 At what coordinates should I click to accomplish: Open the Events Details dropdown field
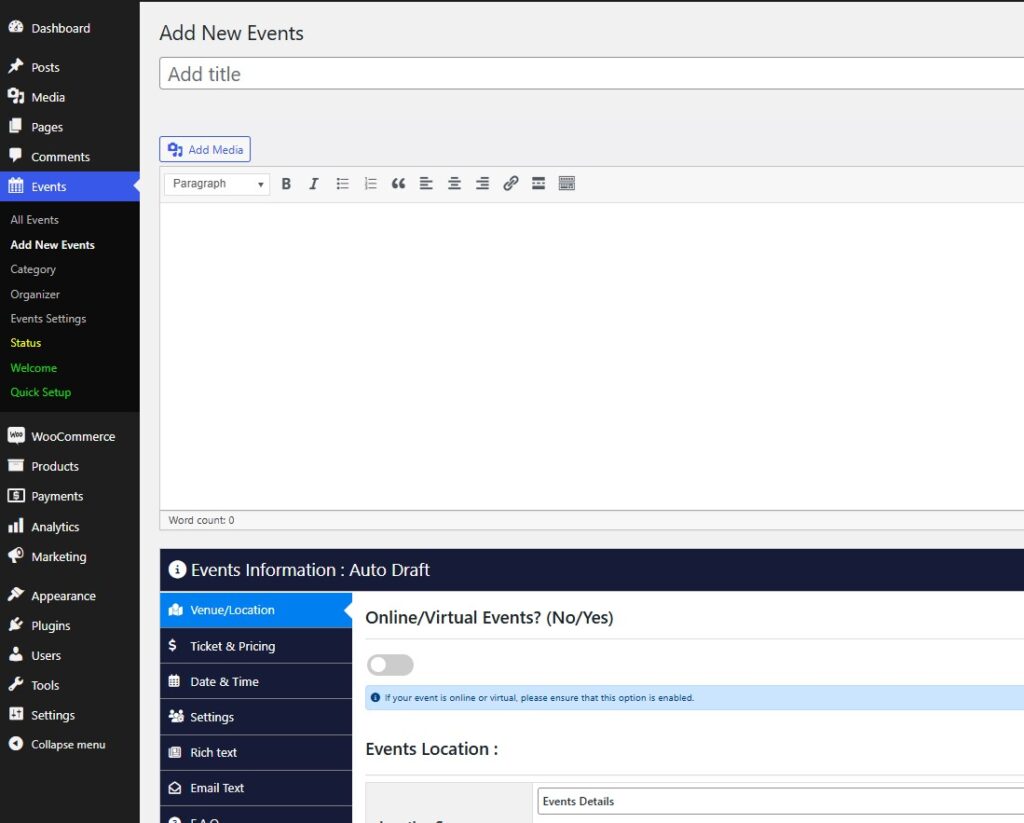[780, 801]
